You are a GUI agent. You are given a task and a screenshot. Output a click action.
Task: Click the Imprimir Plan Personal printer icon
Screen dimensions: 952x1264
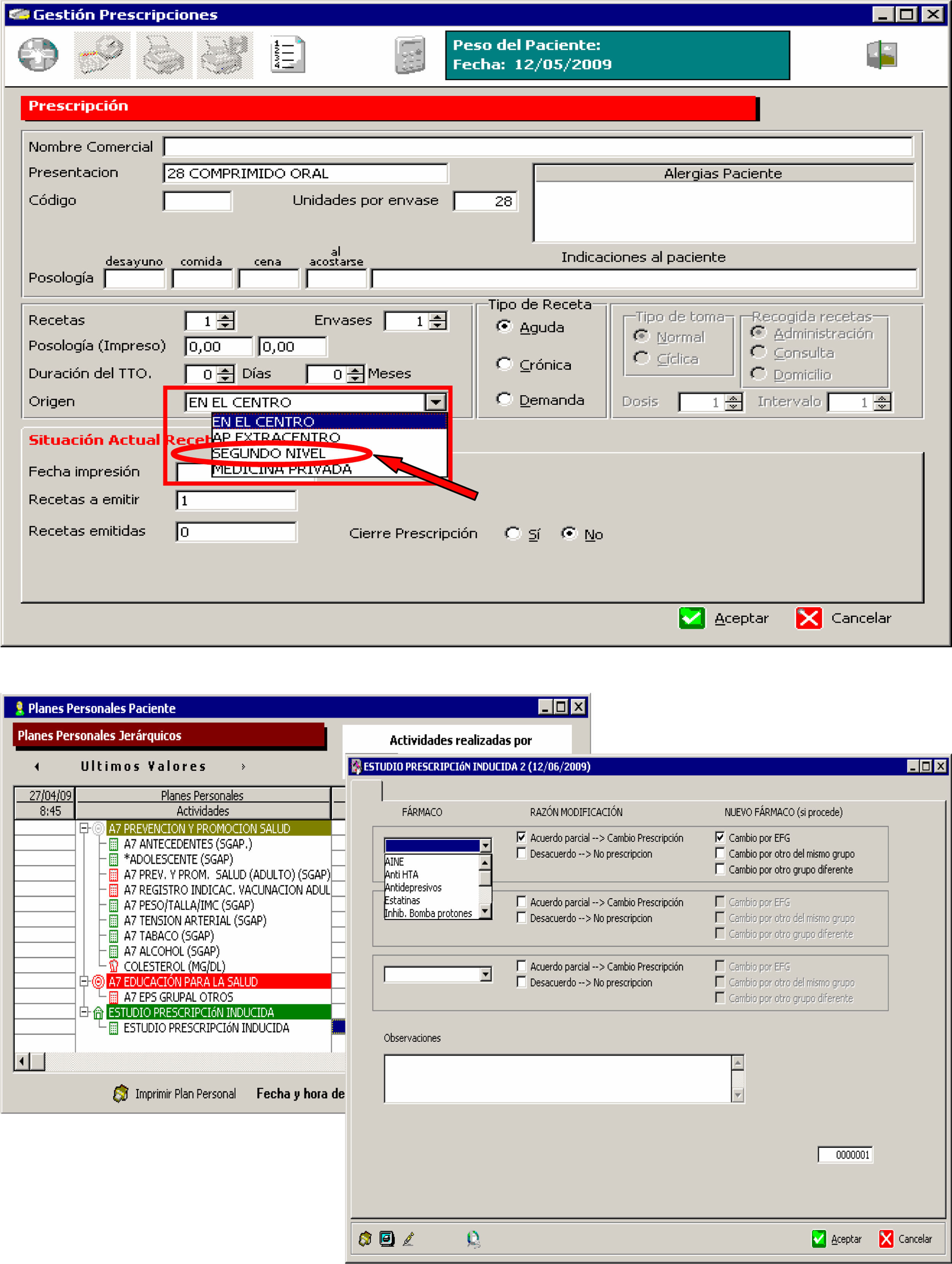pos(121,1093)
